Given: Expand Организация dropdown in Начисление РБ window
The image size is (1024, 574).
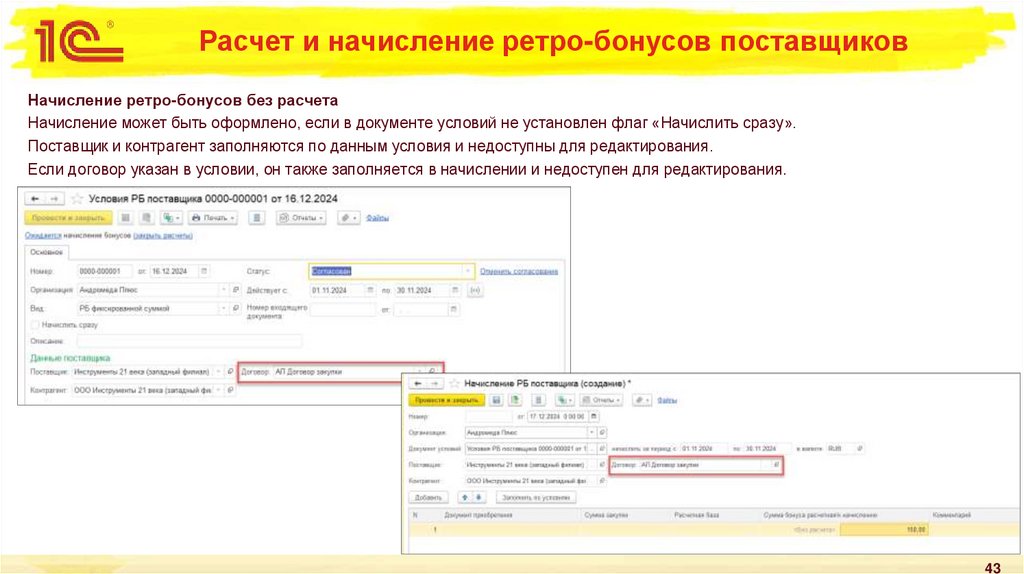Looking at the screenshot, I should (591, 432).
